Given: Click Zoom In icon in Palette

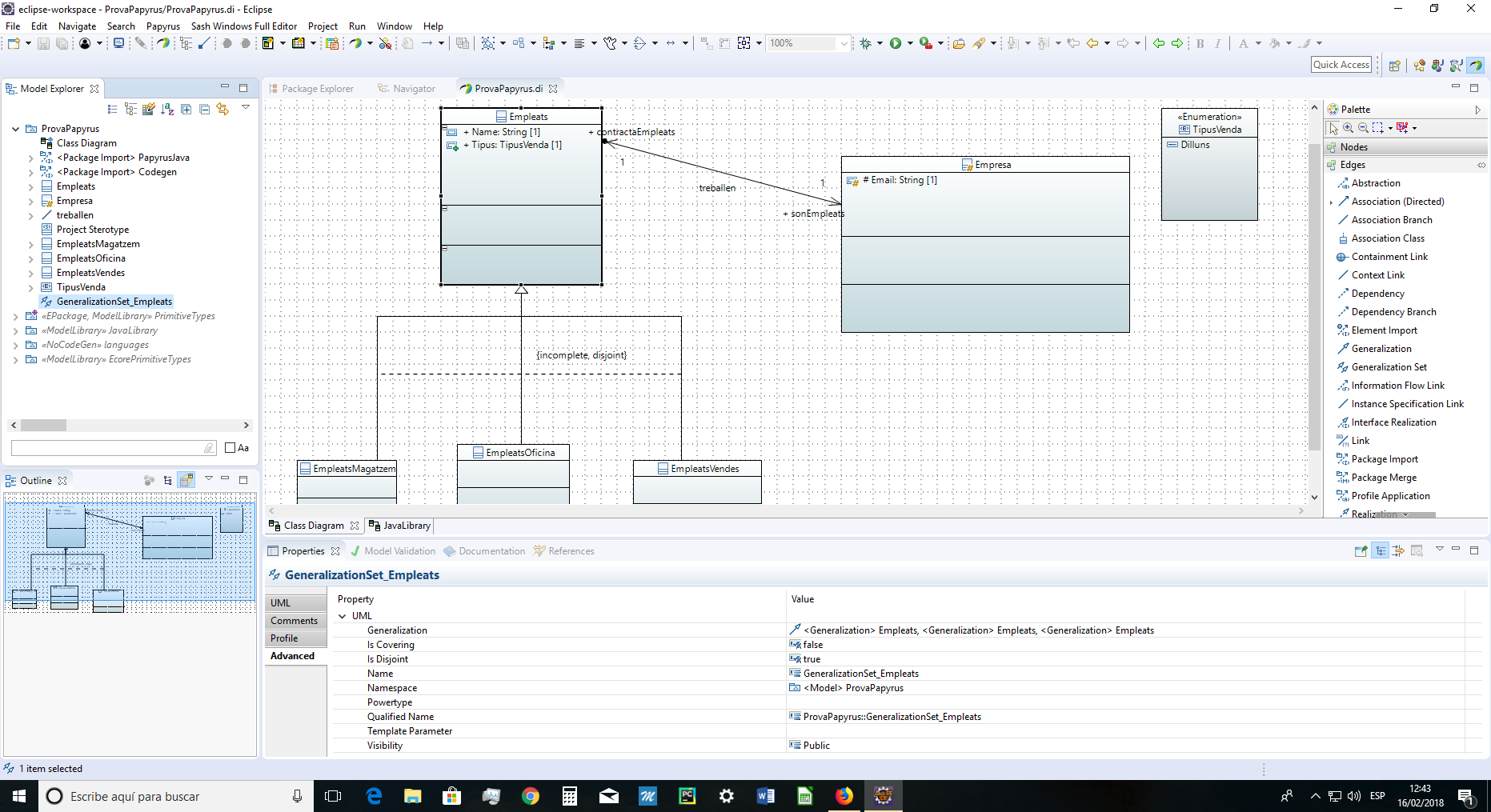Looking at the screenshot, I should coord(1349,128).
